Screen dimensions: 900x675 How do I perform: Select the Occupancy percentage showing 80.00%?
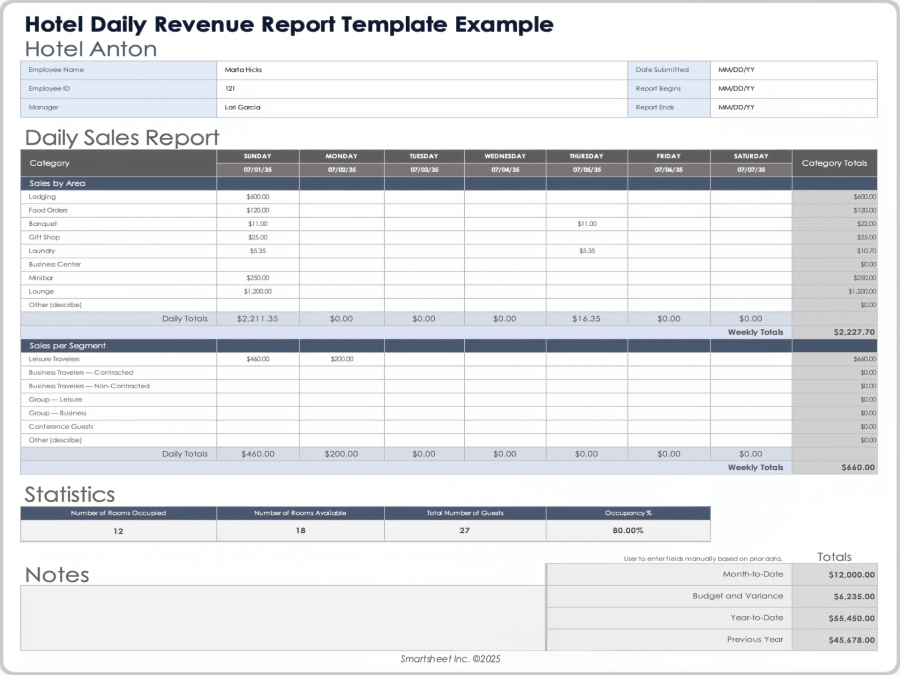point(627,530)
